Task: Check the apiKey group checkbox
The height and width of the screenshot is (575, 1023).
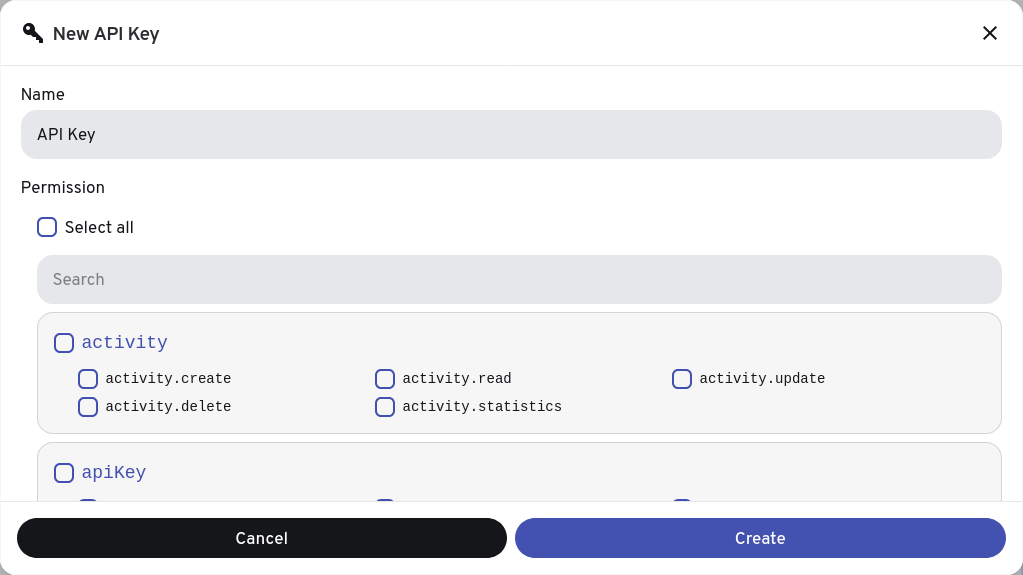Action: click(x=64, y=473)
